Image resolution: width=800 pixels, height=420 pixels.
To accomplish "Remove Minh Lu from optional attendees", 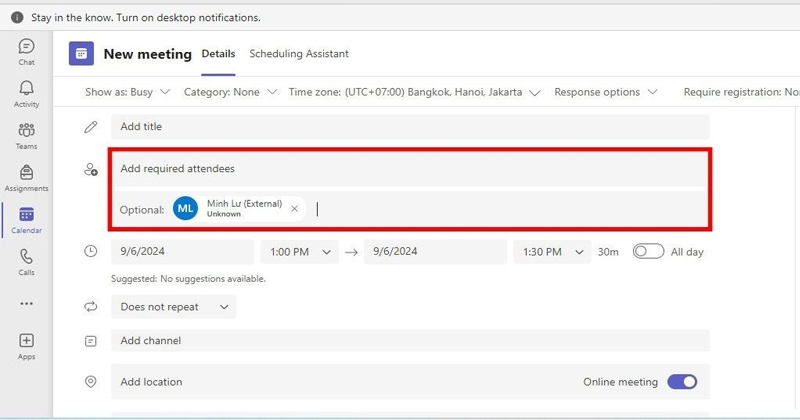I will 294,208.
